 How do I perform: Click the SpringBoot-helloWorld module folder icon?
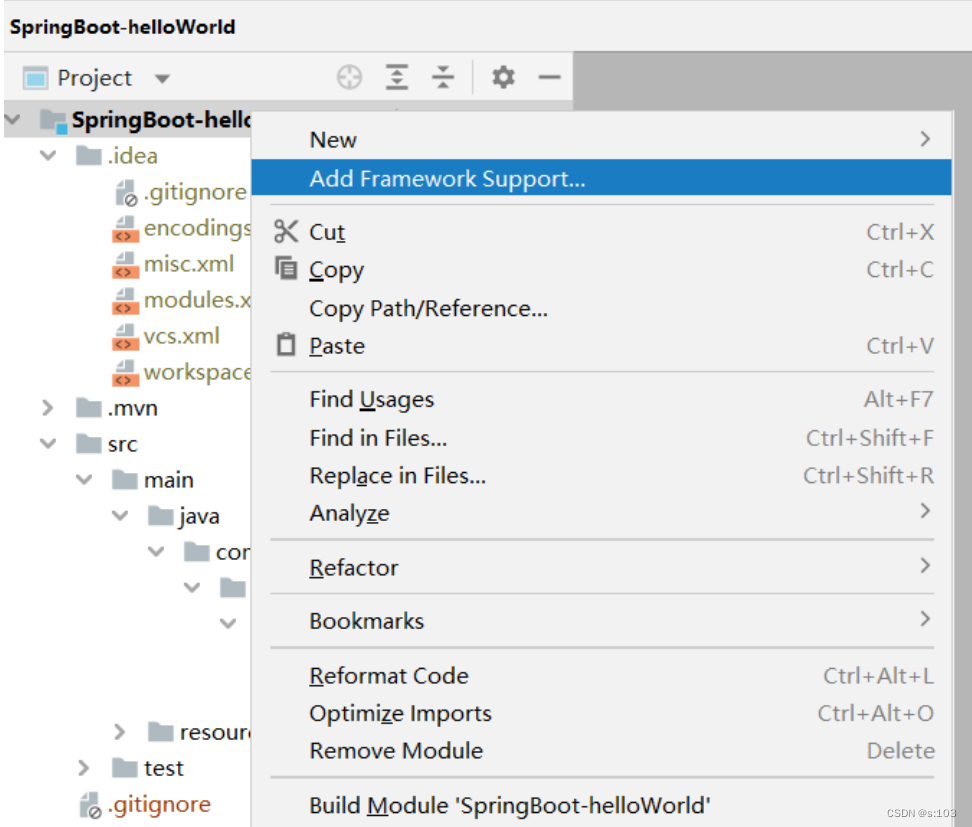click(x=53, y=120)
